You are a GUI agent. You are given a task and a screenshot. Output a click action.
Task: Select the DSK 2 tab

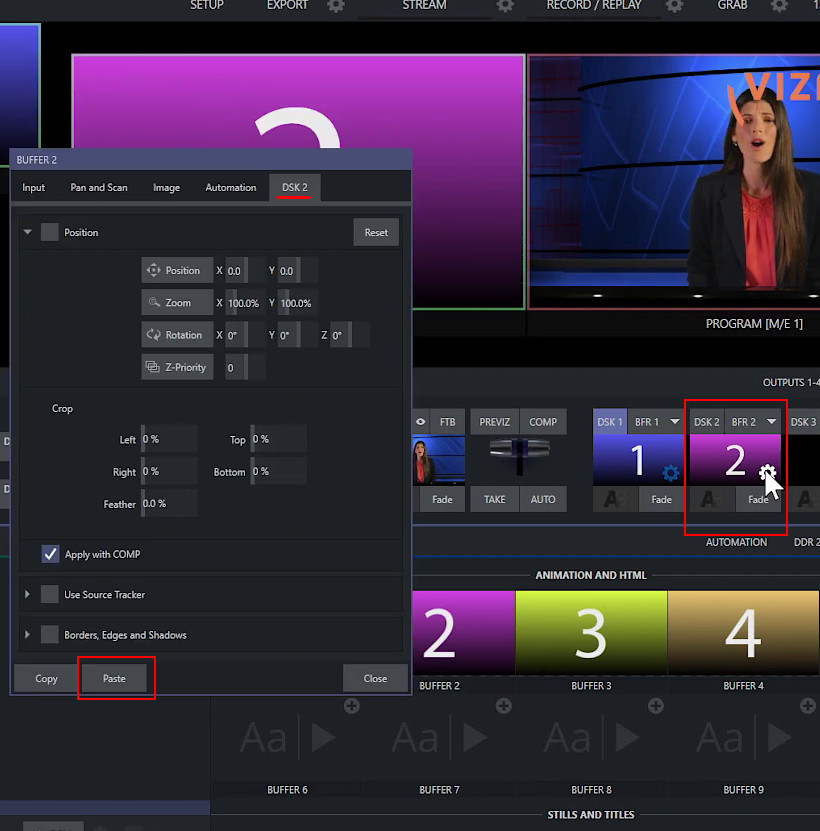click(x=295, y=188)
